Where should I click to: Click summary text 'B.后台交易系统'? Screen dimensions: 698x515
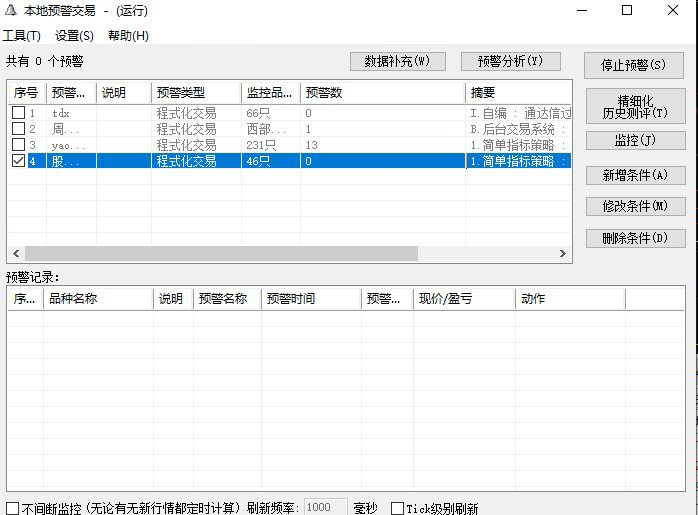[x=512, y=129]
